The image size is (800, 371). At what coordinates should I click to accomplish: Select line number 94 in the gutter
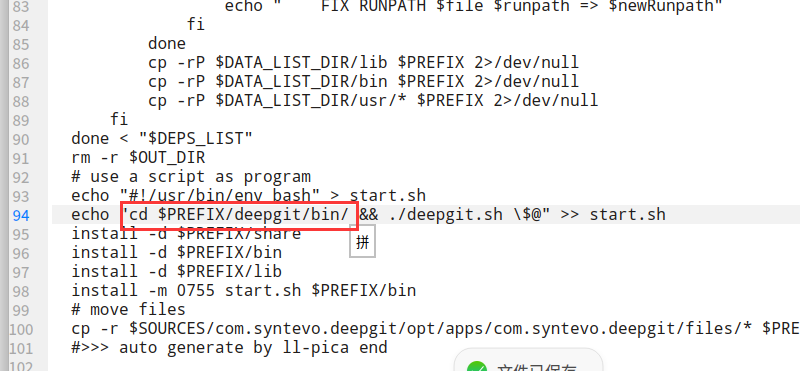coord(21,215)
